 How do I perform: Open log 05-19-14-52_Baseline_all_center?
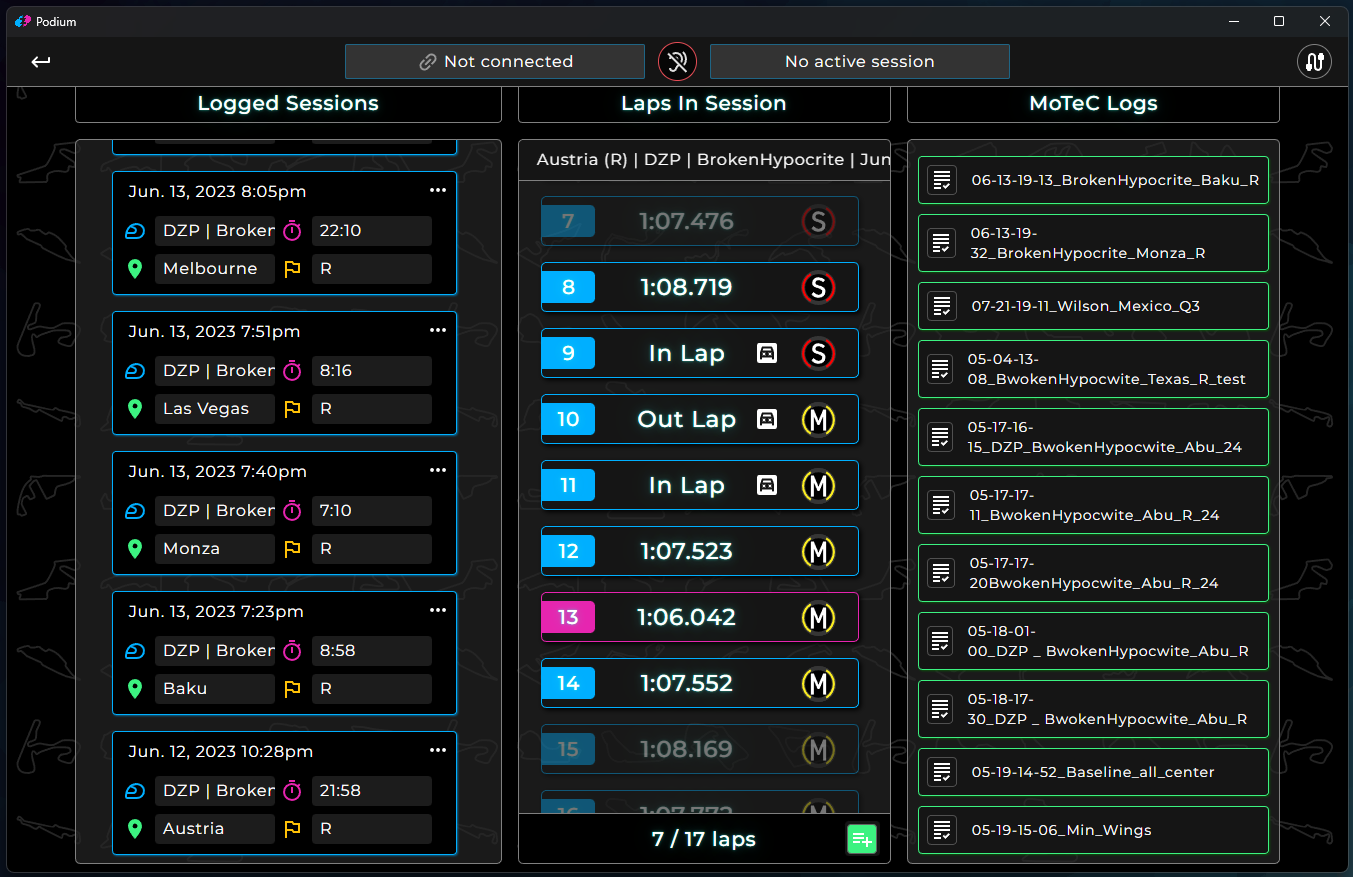pyautogui.click(x=1093, y=772)
